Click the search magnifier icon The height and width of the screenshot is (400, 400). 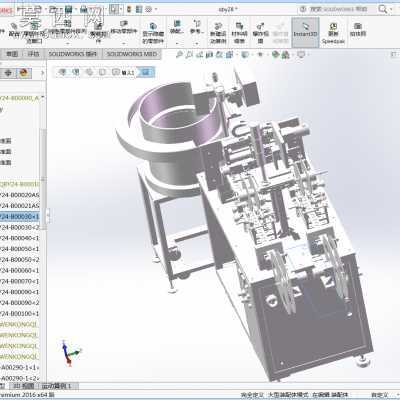click(x=383, y=9)
